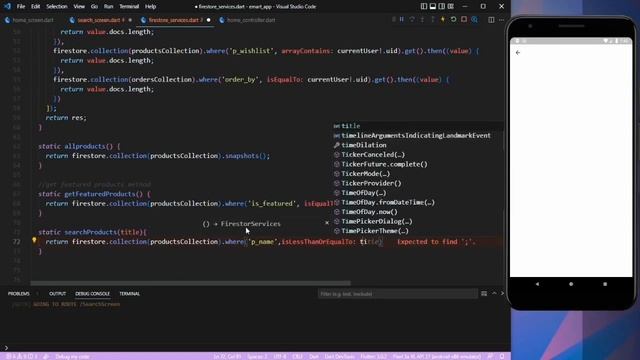640x360 pixels.
Task: Select TickerMode(…) suggestion
Action: point(418,173)
